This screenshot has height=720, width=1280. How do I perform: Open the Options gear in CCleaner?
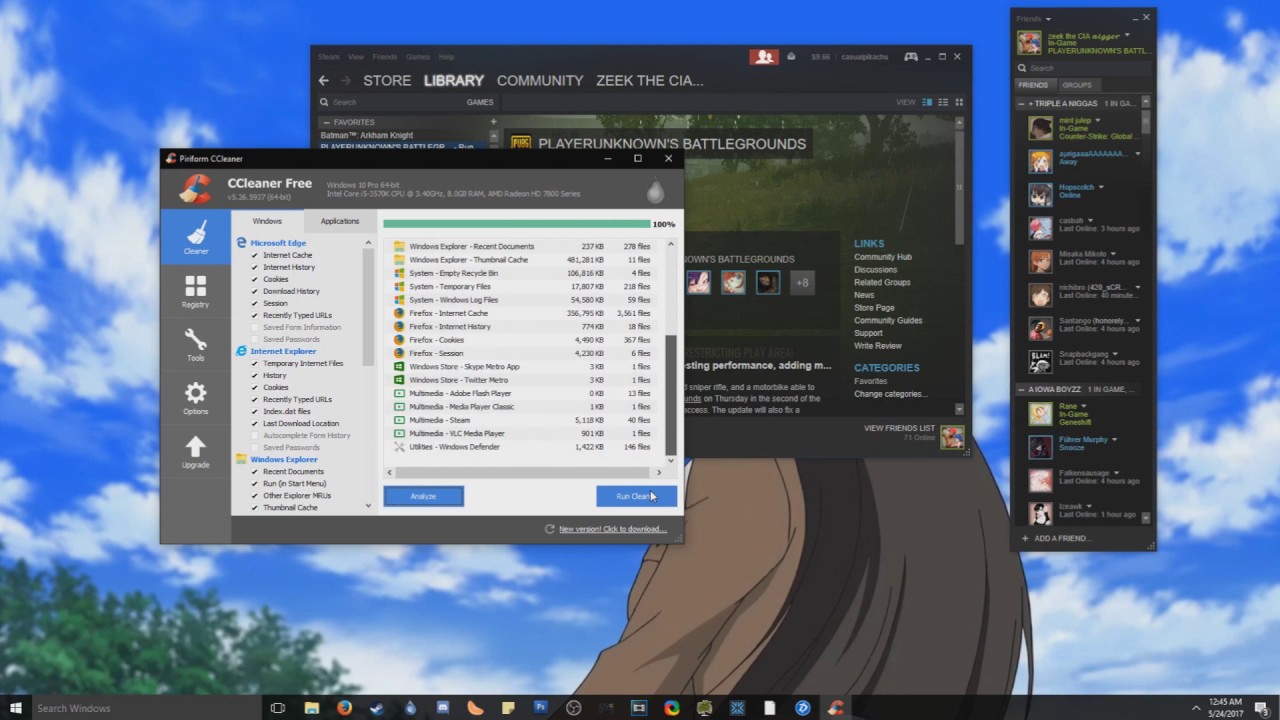tap(196, 398)
